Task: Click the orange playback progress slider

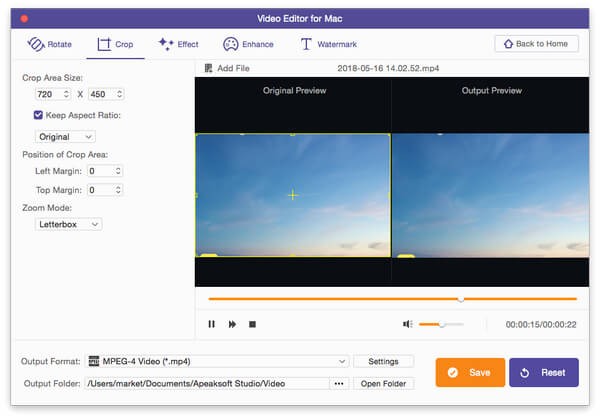Action: point(392,299)
